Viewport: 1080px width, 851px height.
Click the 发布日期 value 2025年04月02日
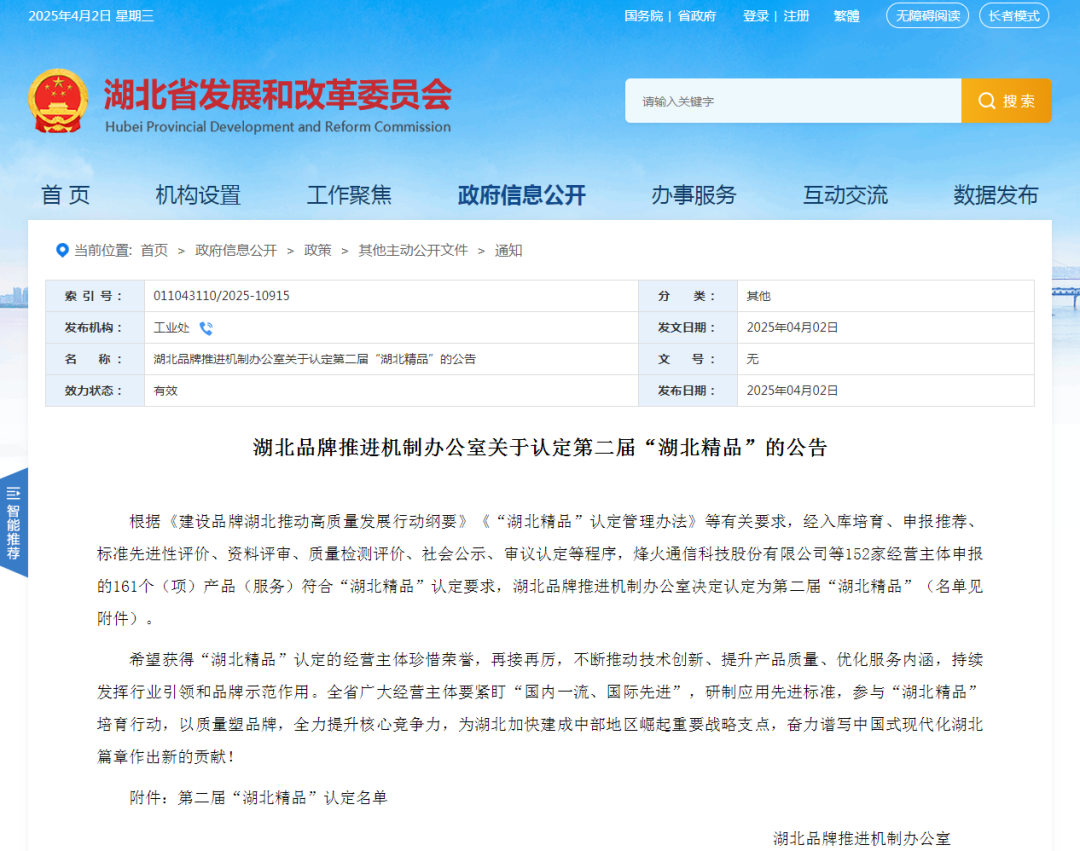click(x=792, y=390)
